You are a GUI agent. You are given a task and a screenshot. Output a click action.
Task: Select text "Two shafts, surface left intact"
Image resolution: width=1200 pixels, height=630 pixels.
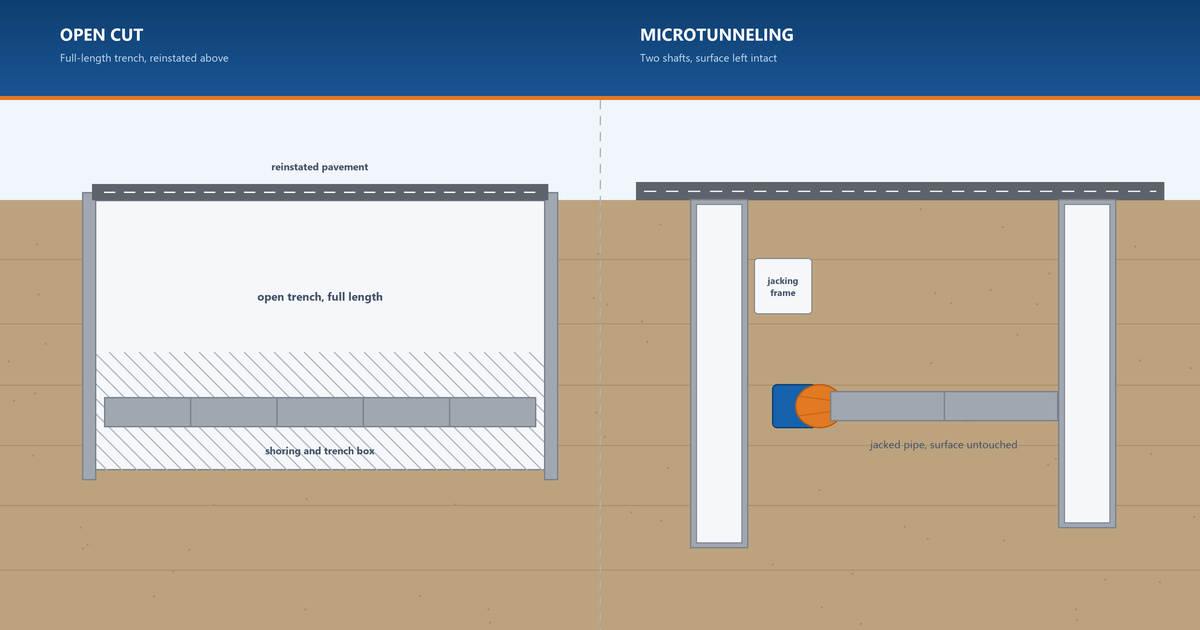[708, 58]
